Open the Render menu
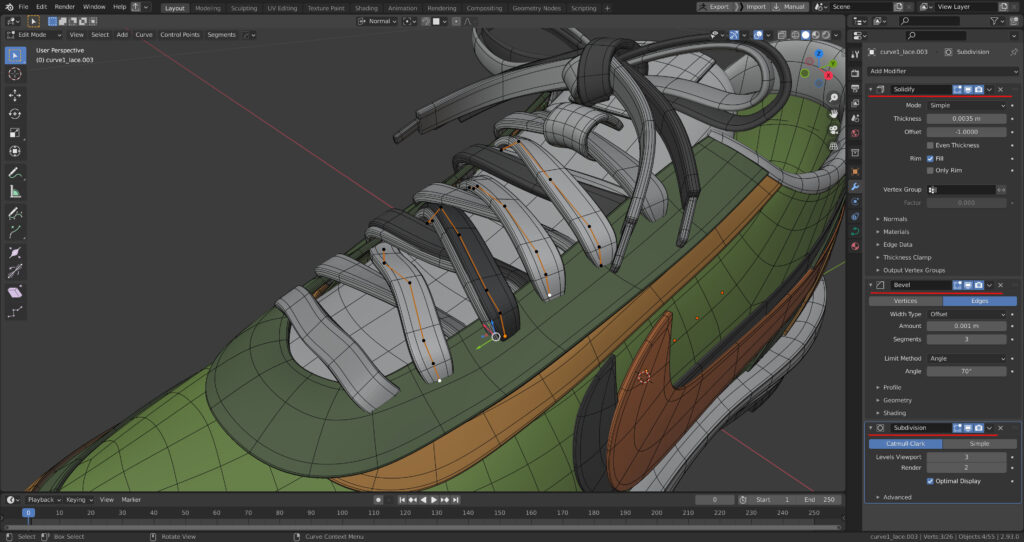Image resolution: width=1024 pixels, height=542 pixels. [x=65, y=7]
